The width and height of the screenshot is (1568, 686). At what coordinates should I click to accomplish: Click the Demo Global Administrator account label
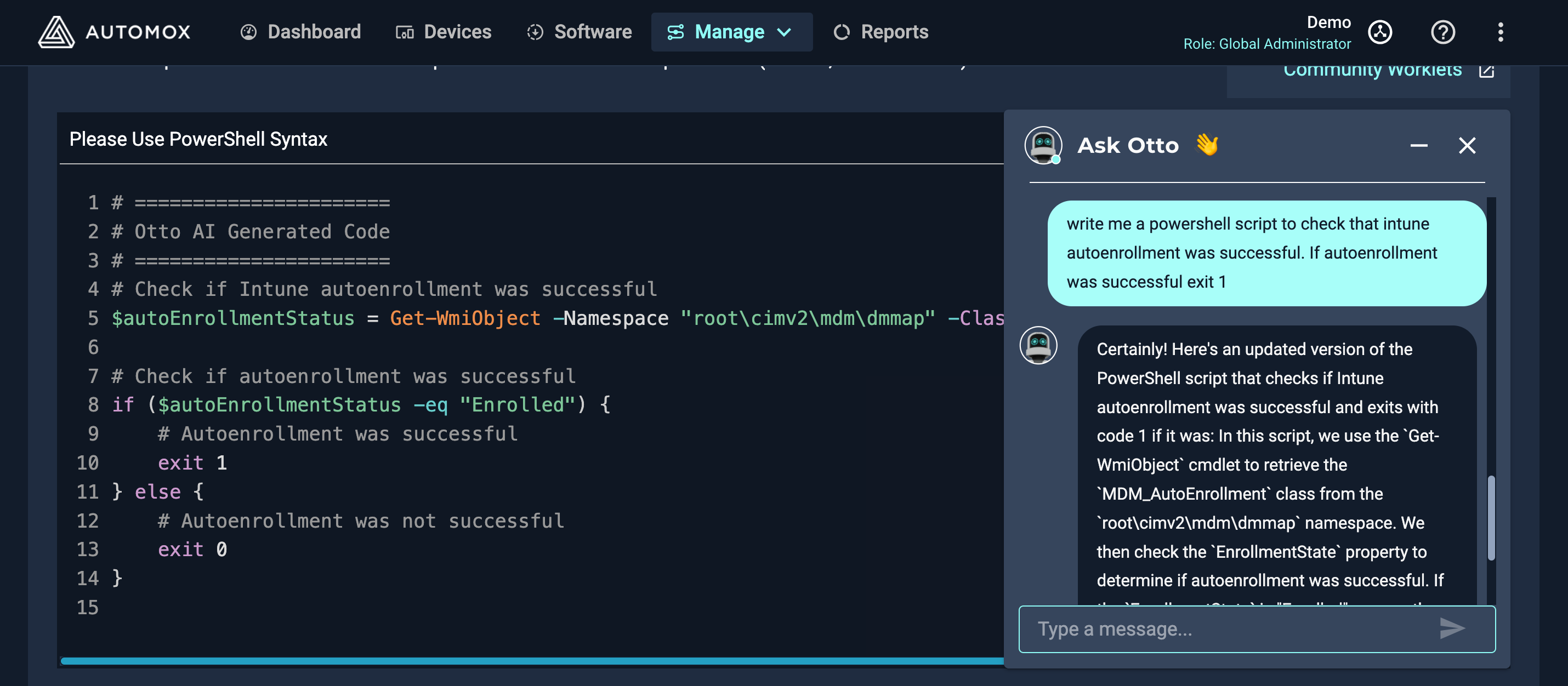pos(1266,33)
